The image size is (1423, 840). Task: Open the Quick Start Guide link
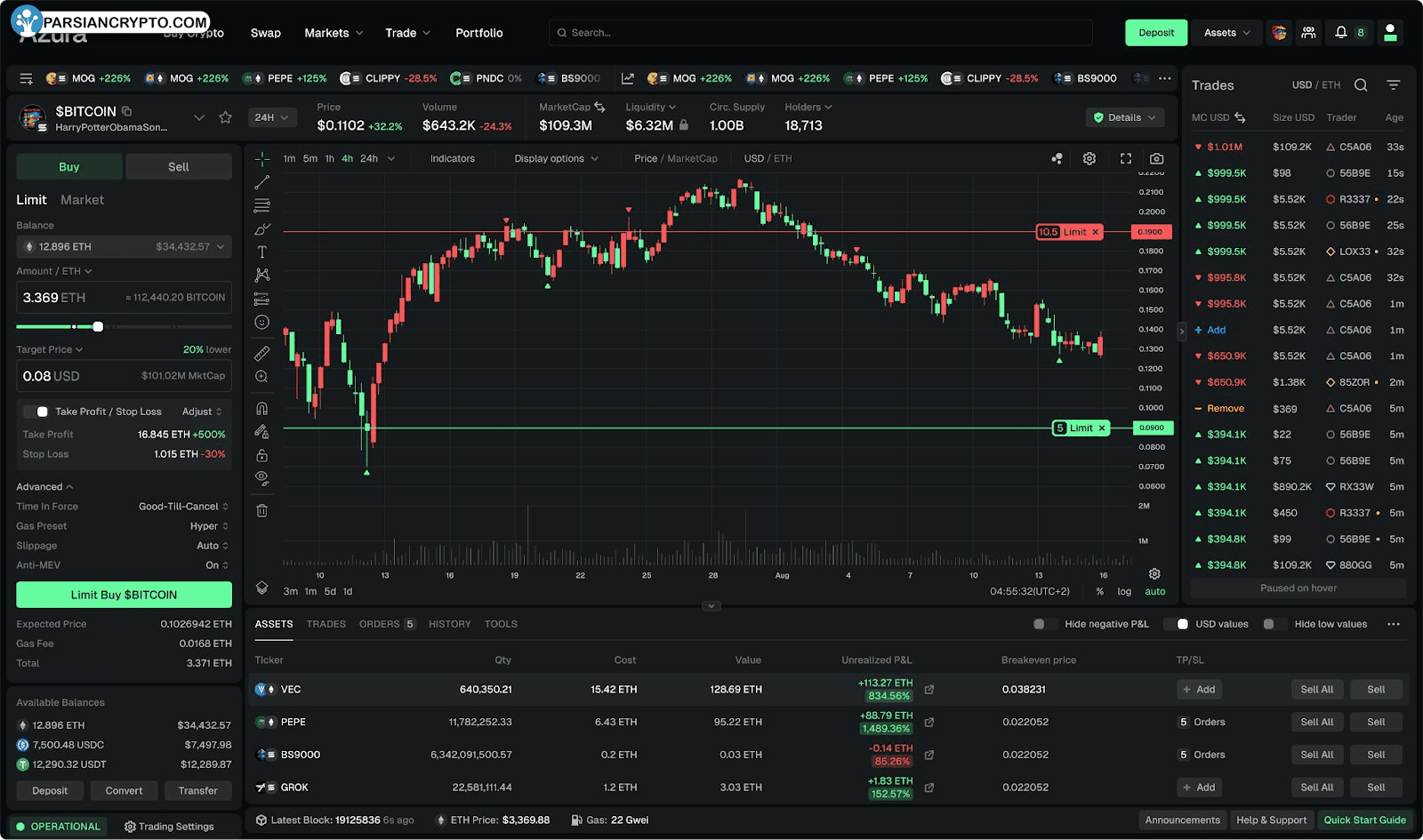(1365, 820)
